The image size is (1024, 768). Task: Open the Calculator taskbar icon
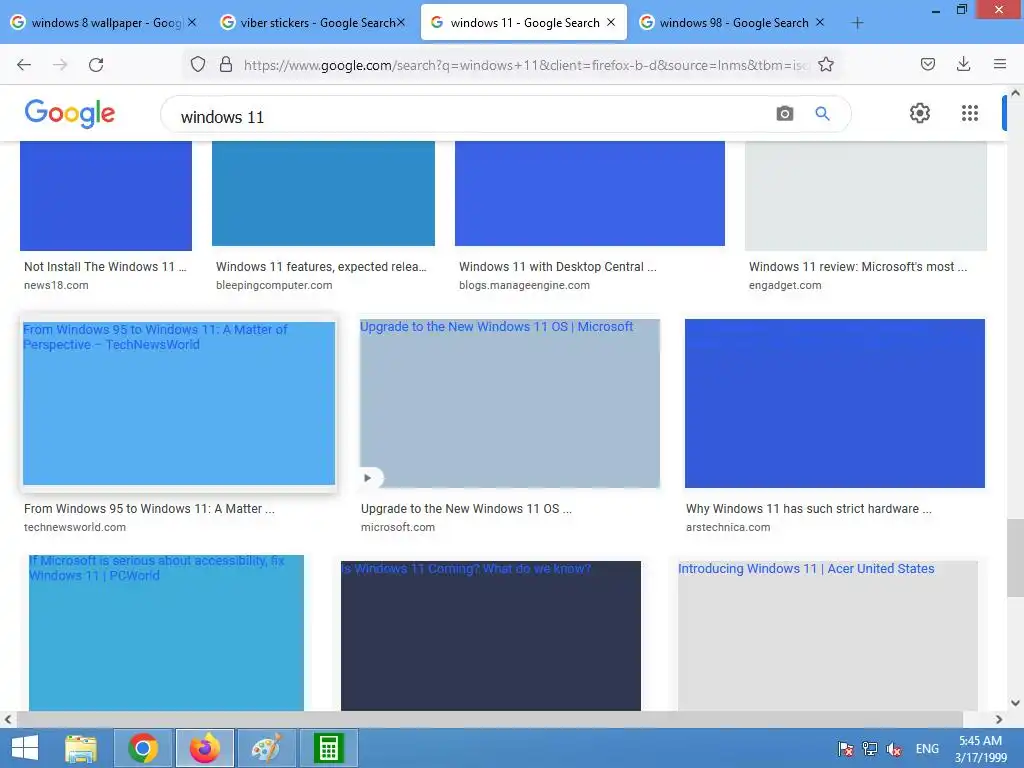click(328, 748)
